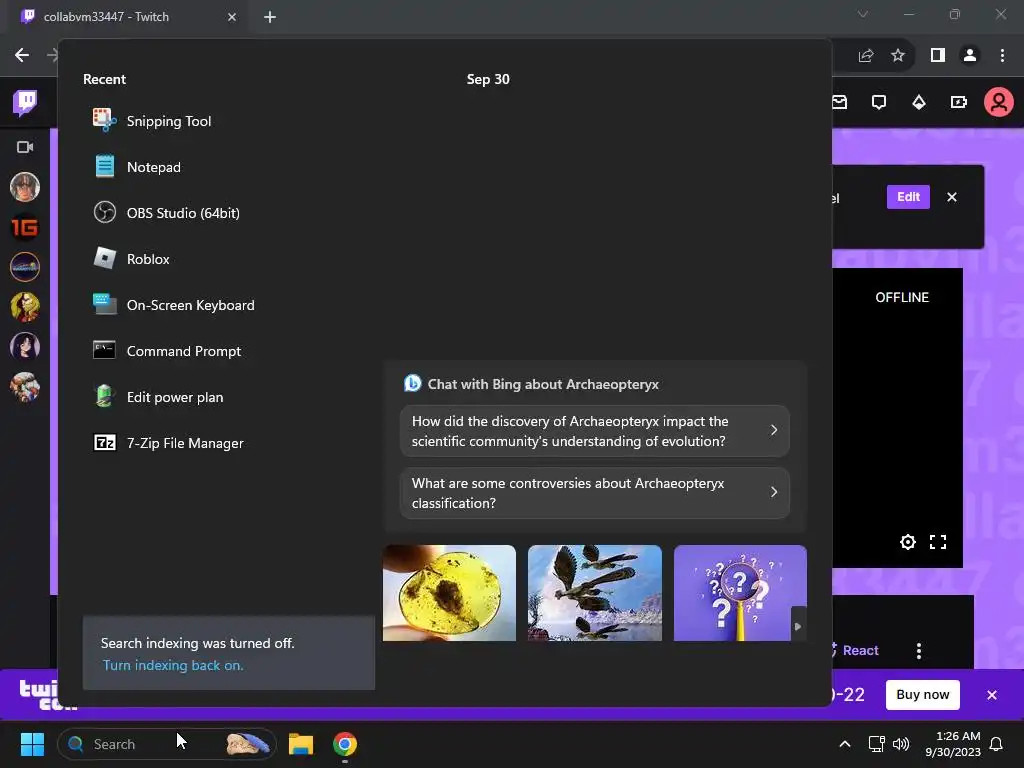This screenshot has width=1024, height=768.
Task: Open Chrome tab search dropdown
Action: click(863, 14)
